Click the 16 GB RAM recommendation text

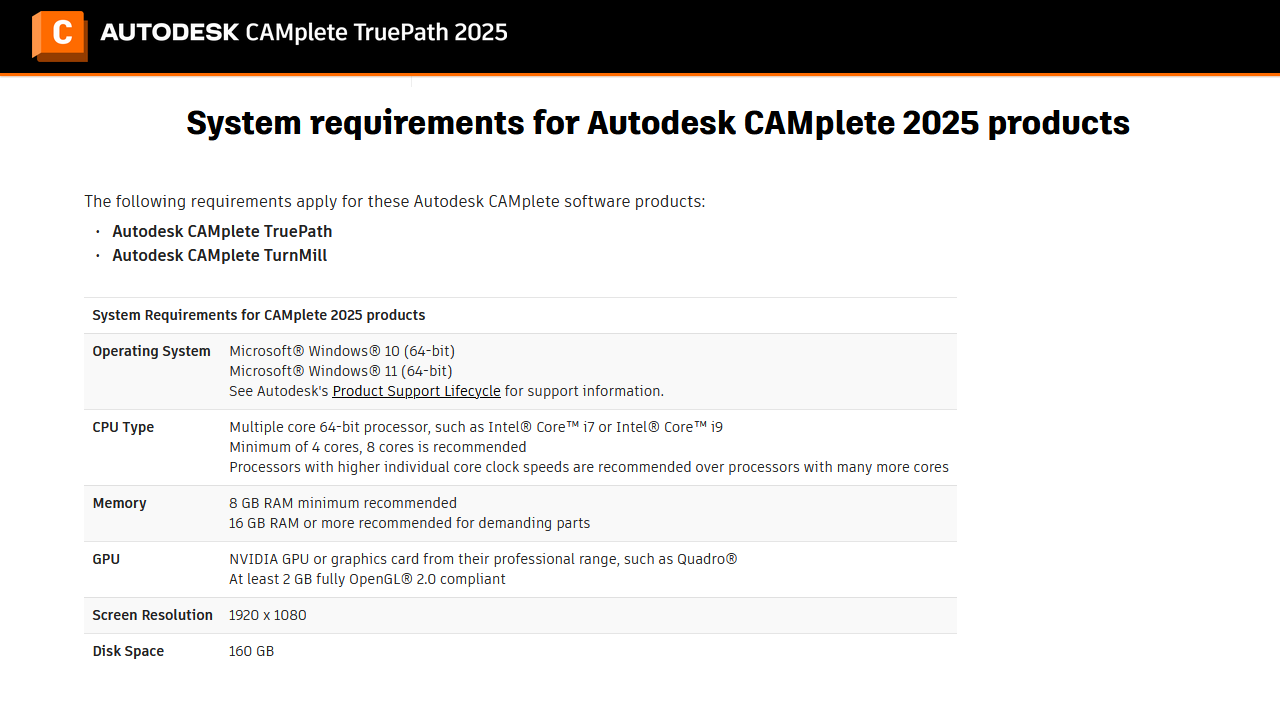click(410, 523)
